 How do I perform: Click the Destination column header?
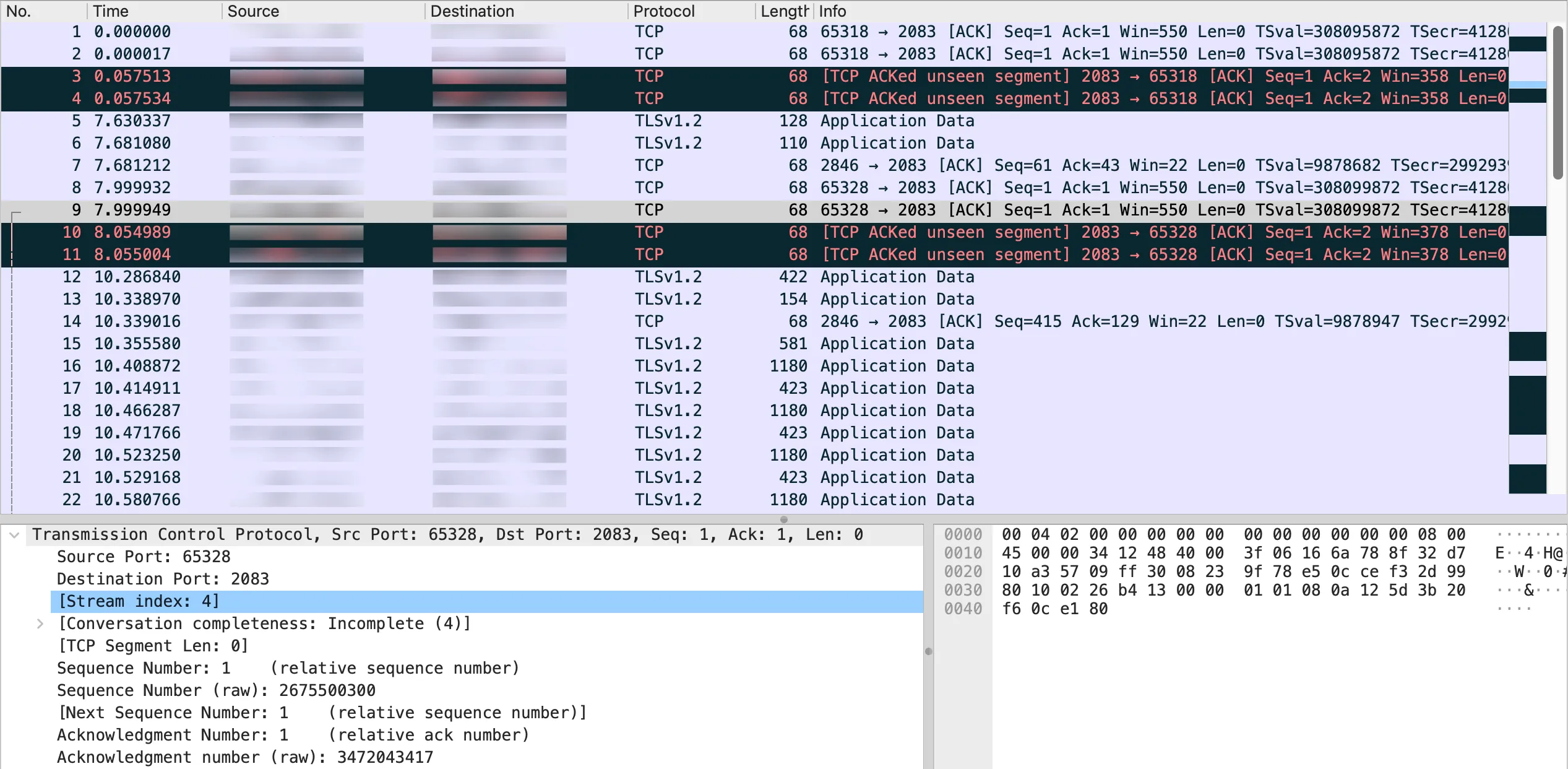pyautogui.click(x=472, y=11)
